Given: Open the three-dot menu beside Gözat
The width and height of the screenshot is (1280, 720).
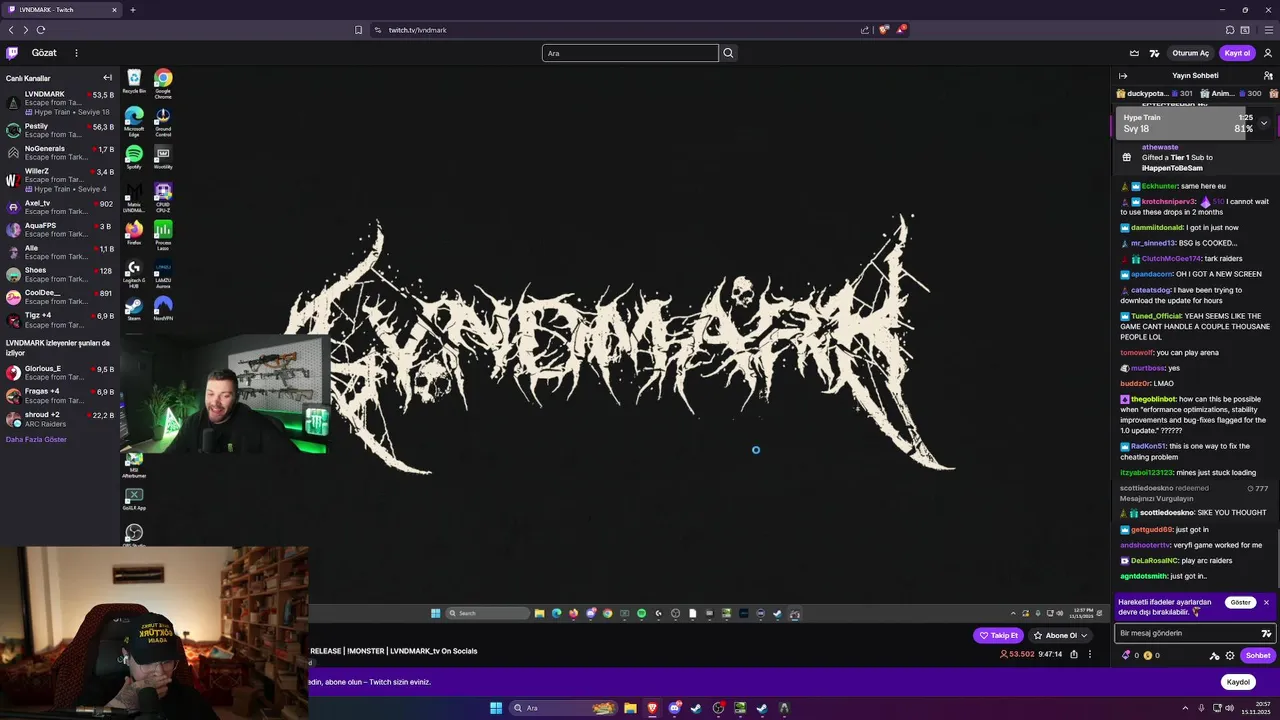Looking at the screenshot, I should point(76,53).
